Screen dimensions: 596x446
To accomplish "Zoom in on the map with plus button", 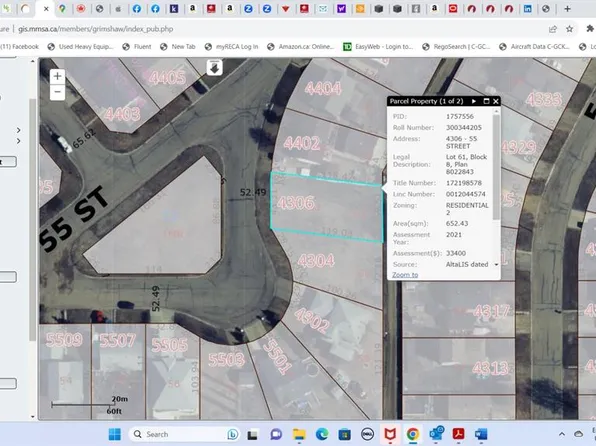I will tap(57, 76).
